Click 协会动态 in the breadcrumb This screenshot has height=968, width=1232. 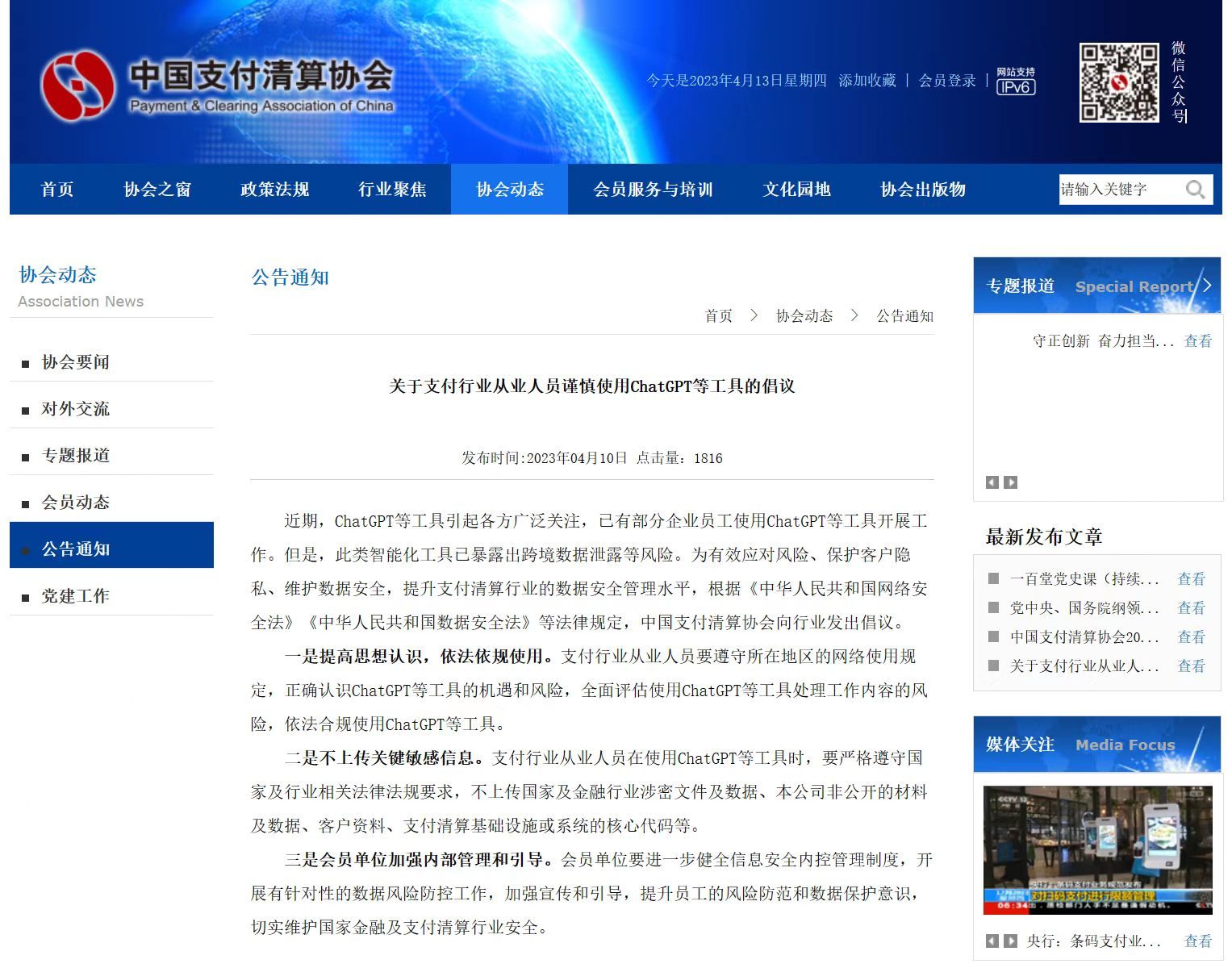[x=804, y=316]
